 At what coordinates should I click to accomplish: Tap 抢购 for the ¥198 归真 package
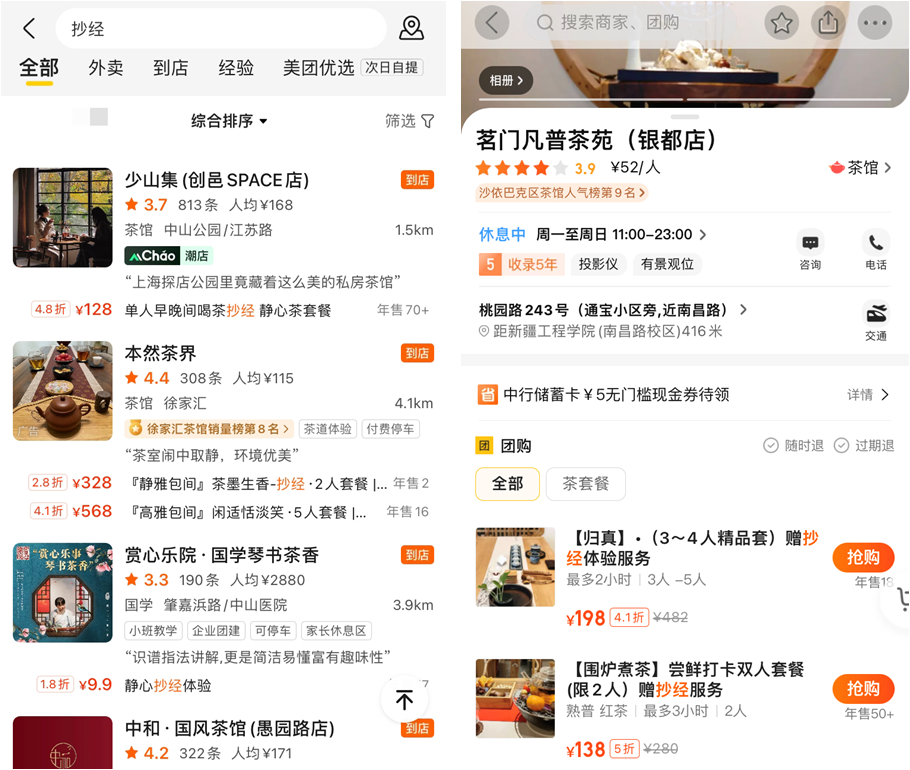(863, 558)
